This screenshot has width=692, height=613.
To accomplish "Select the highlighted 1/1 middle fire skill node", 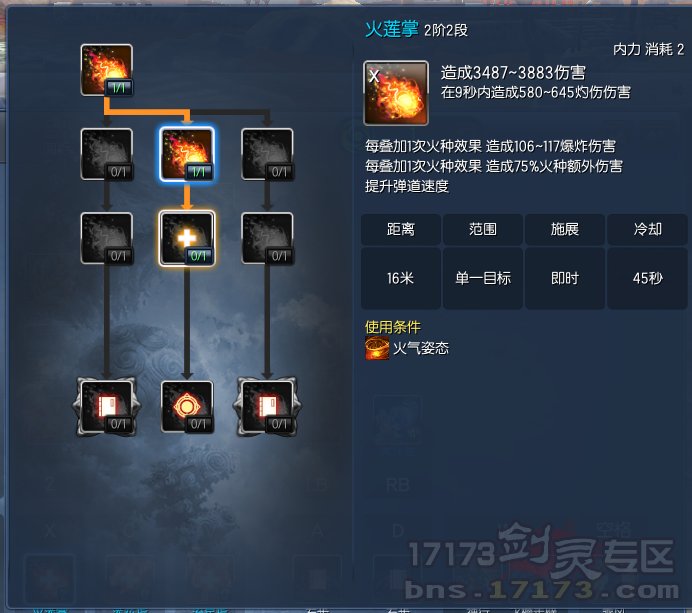I will [187, 154].
